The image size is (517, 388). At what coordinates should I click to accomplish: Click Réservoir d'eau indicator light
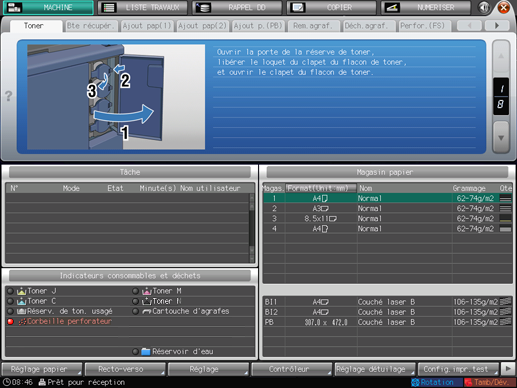pos(135,351)
